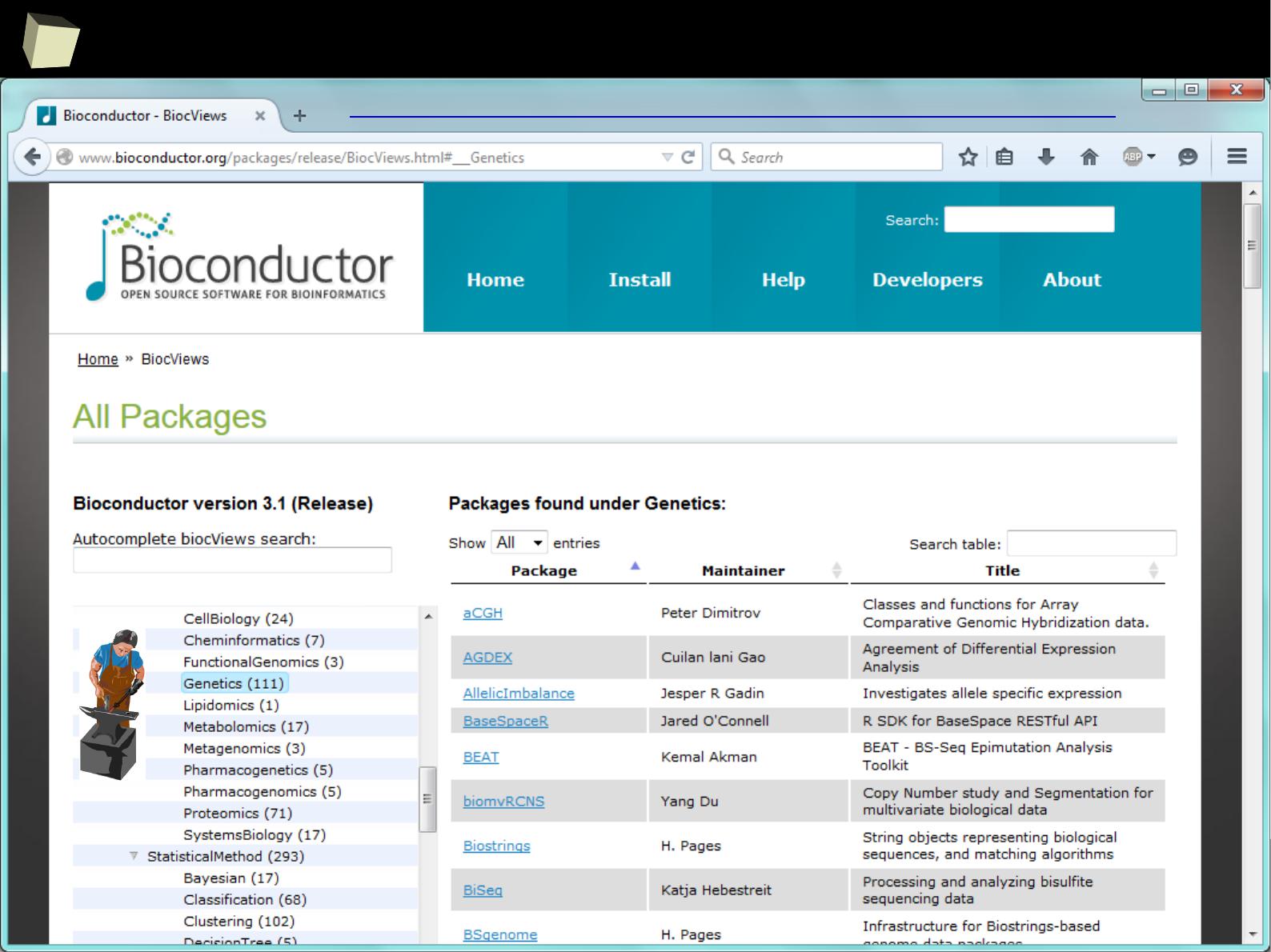This screenshot has width=1271, height=952.
Task: Focus the Search table input field
Action: (x=1092, y=543)
